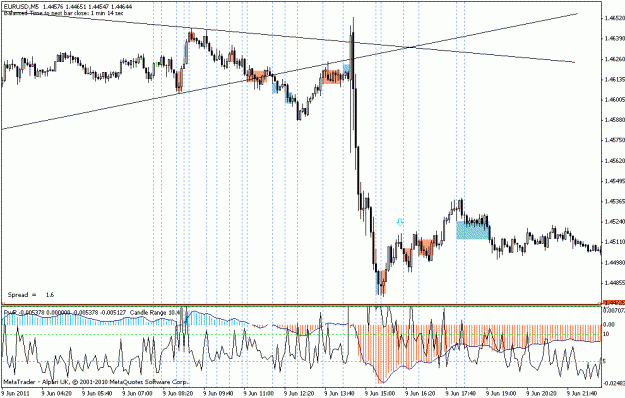Viewport: 625px width, 398px height.
Task: Click price level 1.44855 on the axis
Action: point(614,282)
